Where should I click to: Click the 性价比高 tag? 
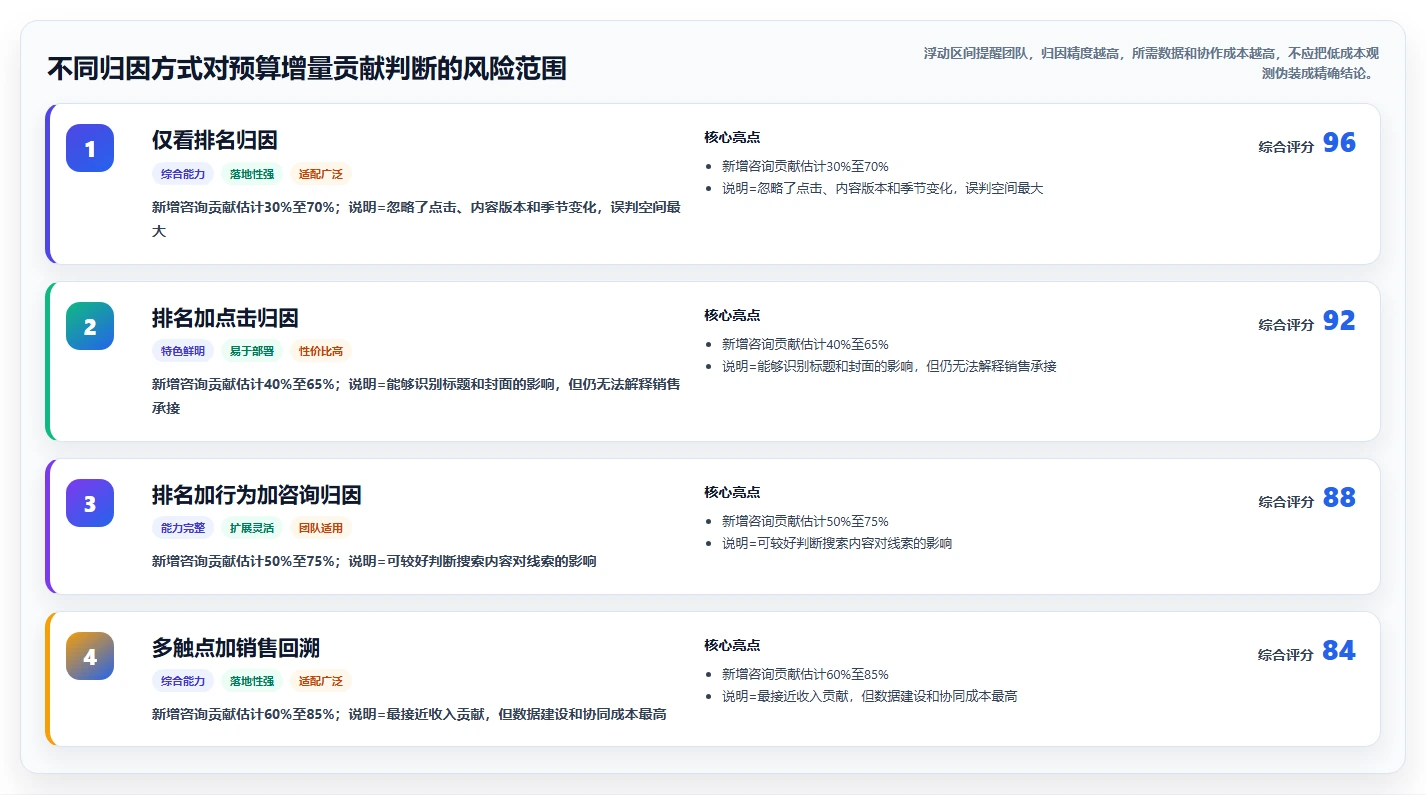[321, 351]
